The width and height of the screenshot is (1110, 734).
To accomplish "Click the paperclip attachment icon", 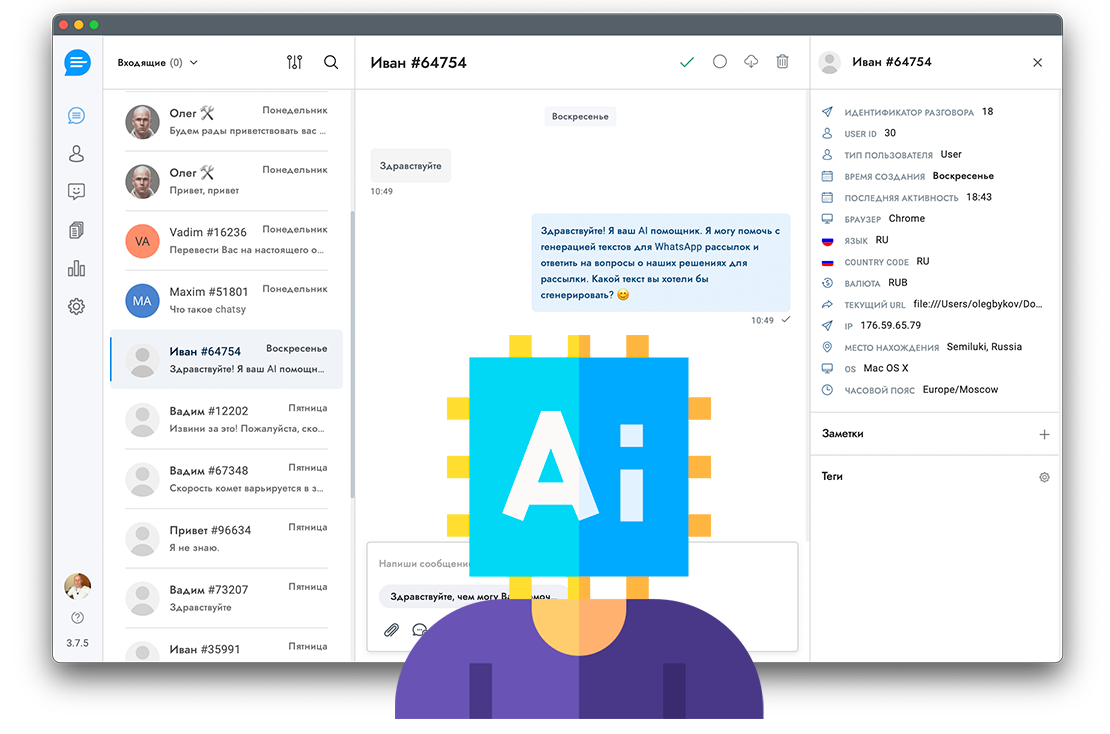I will pyautogui.click(x=392, y=630).
